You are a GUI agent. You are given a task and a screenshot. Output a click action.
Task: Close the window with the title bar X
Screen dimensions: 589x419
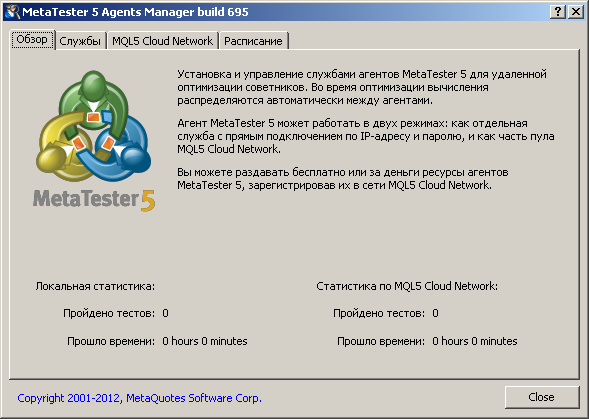click(x=575, y=12)
